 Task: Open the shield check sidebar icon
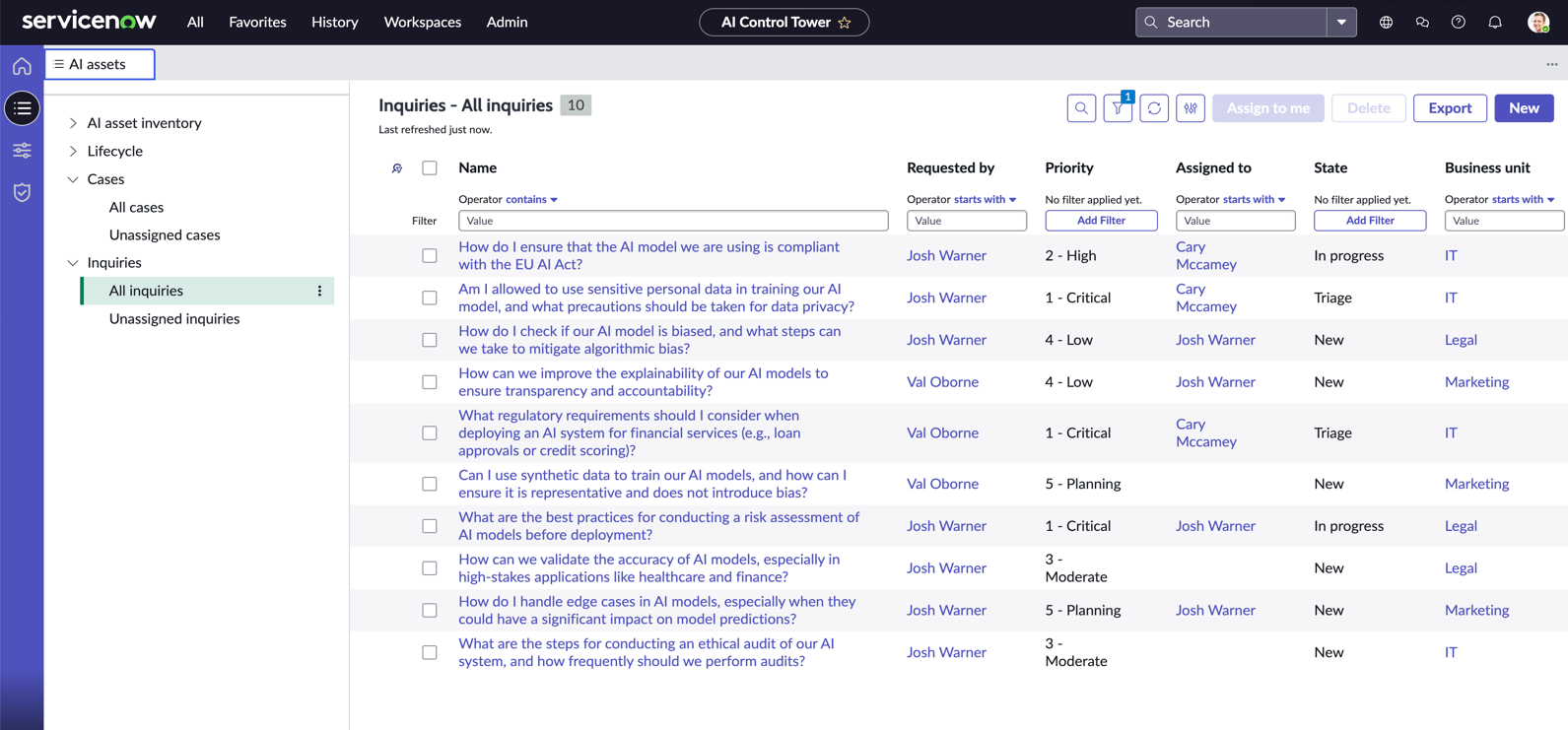pos(22,192)
